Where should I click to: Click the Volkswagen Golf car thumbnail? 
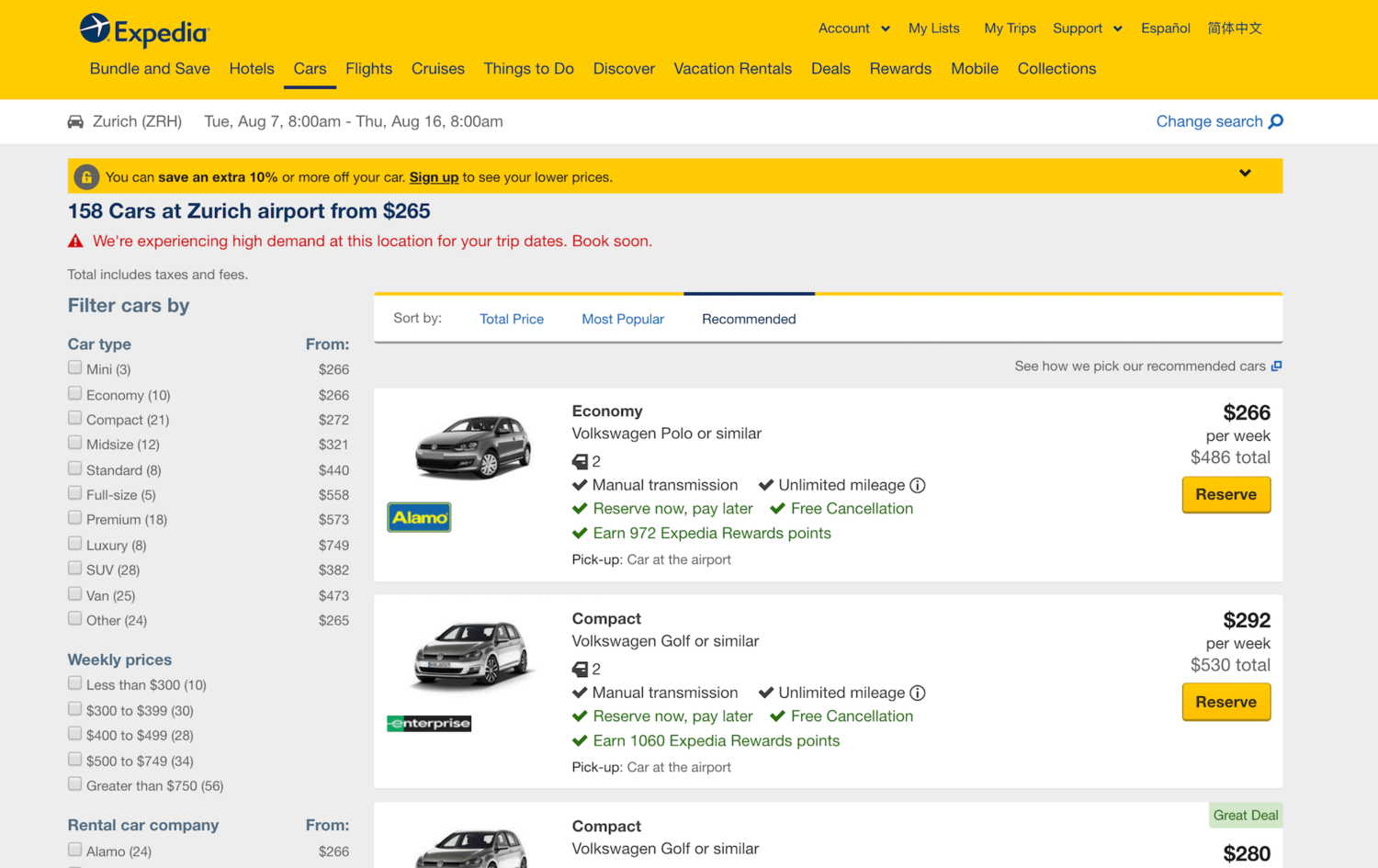coord(472,655)
